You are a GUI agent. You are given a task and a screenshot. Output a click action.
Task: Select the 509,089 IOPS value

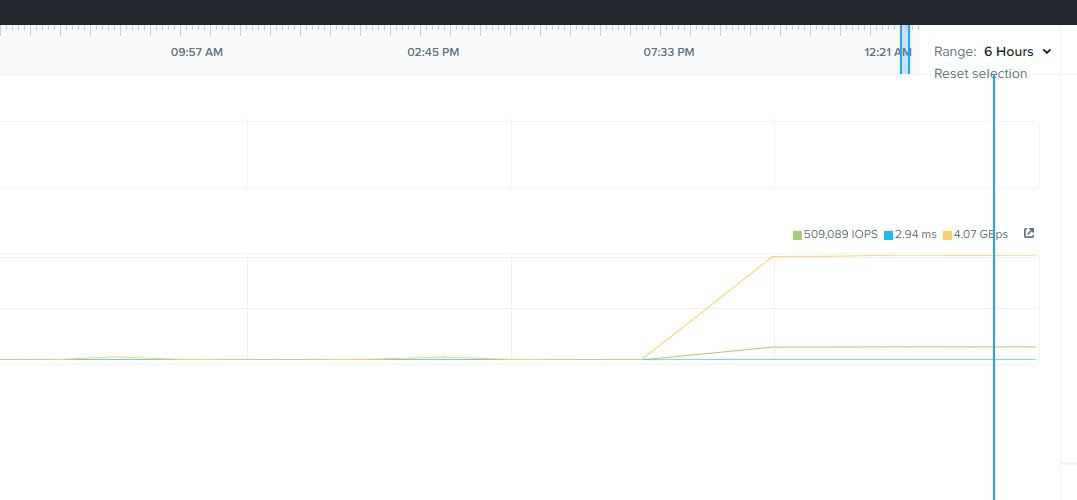(841, 234)
